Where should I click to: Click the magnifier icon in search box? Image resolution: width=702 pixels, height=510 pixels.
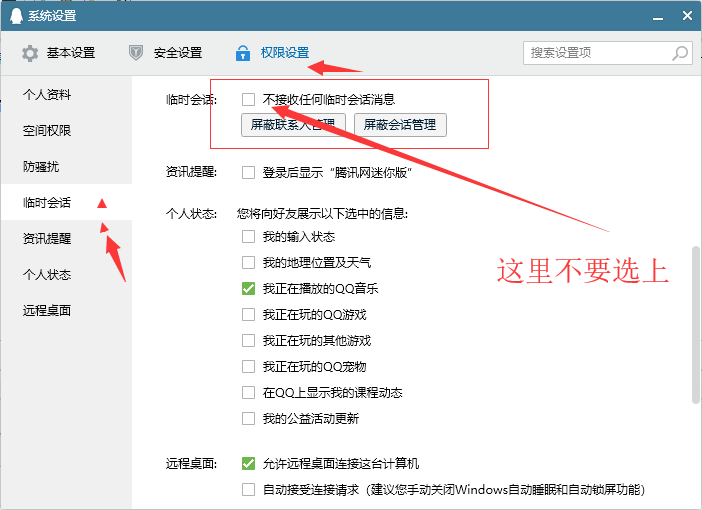tap(679, 53)
